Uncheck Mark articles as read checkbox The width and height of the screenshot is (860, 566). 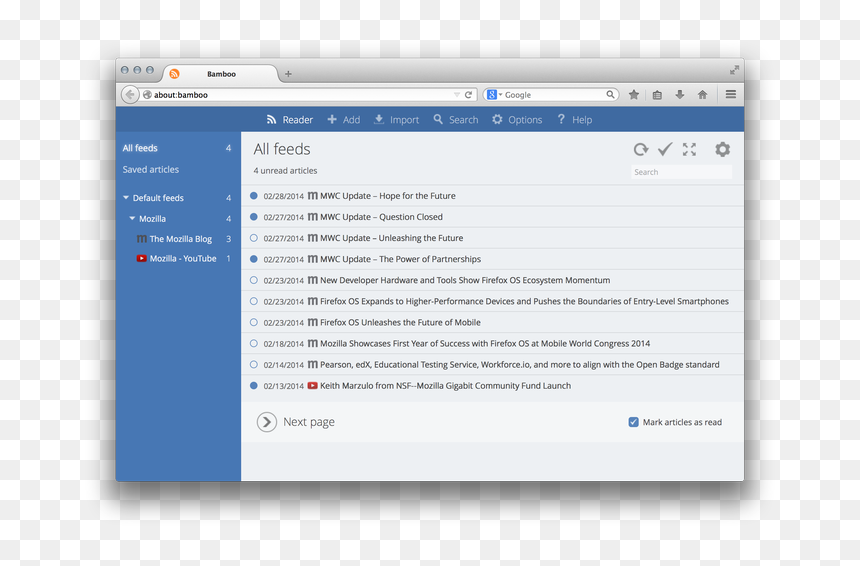[x=633, y=422]
